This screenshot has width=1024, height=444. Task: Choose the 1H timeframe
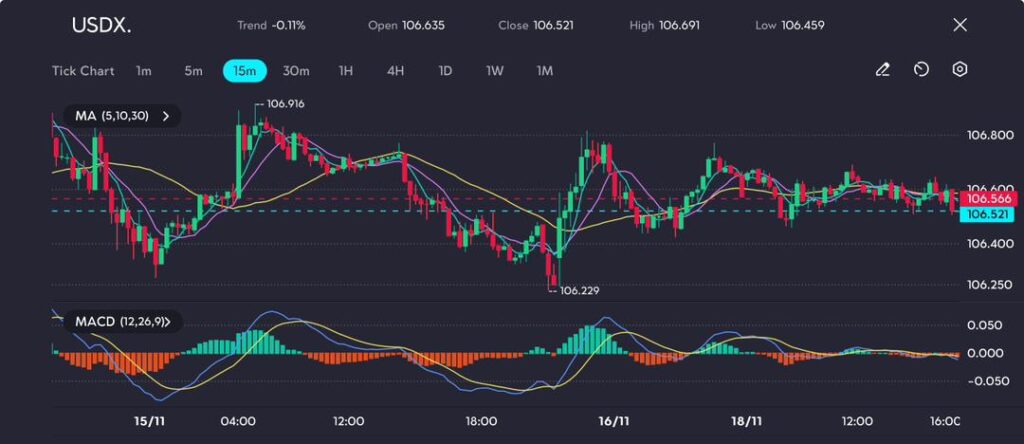[346, 71]
